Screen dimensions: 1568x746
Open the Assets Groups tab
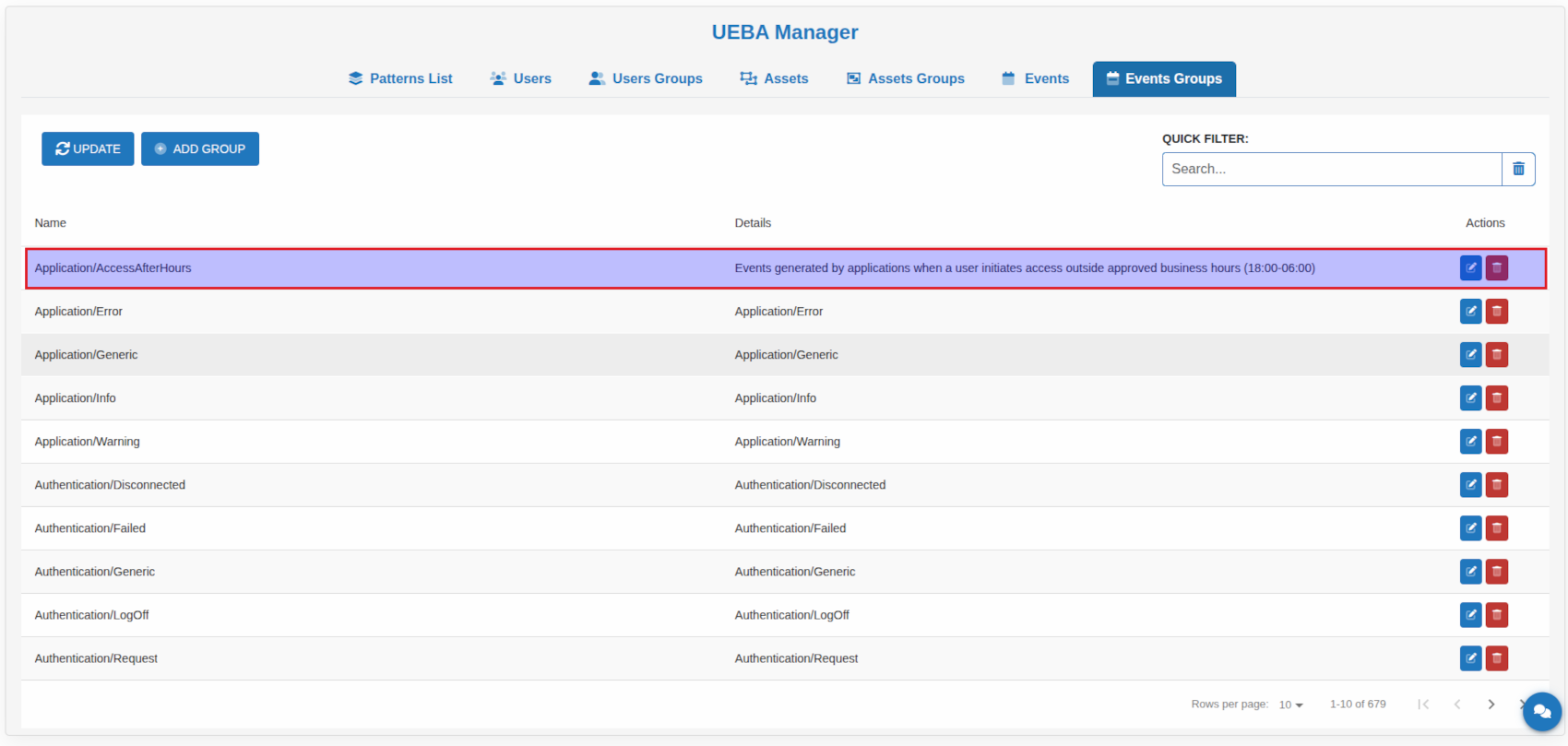point(905,79)
